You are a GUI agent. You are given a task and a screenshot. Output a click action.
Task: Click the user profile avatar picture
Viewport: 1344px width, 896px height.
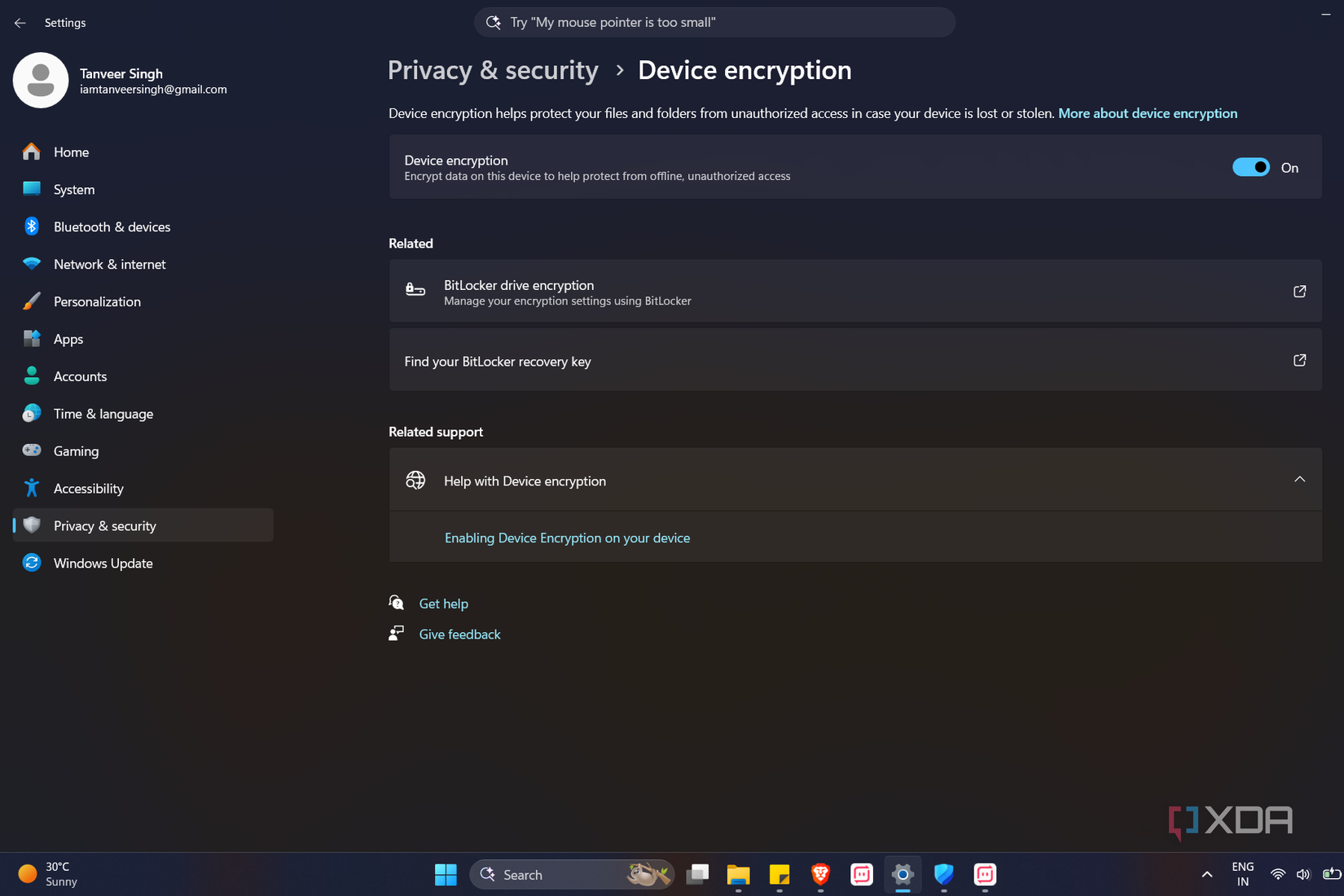(x=41, y=81)
